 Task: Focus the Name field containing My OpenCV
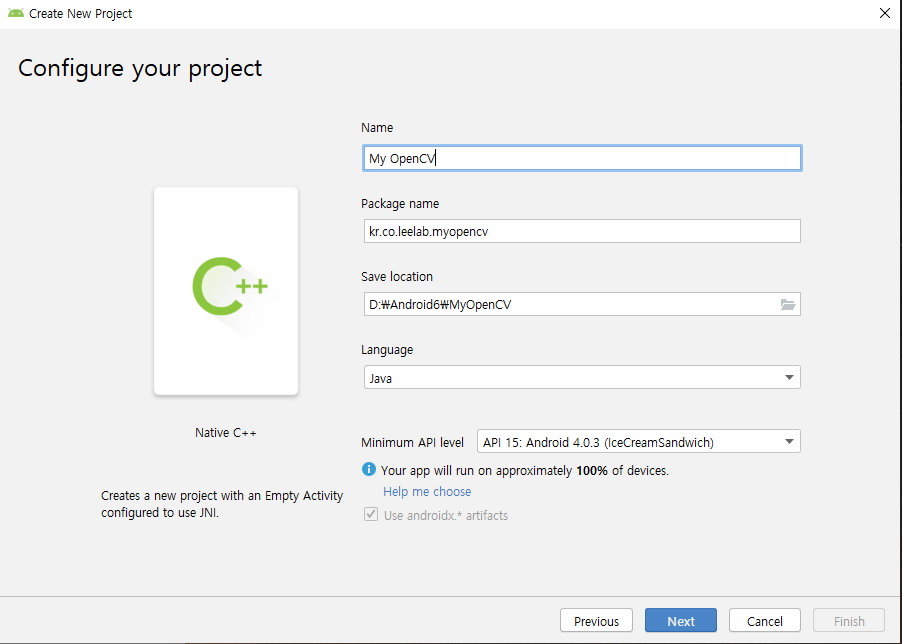coord(580,158)
